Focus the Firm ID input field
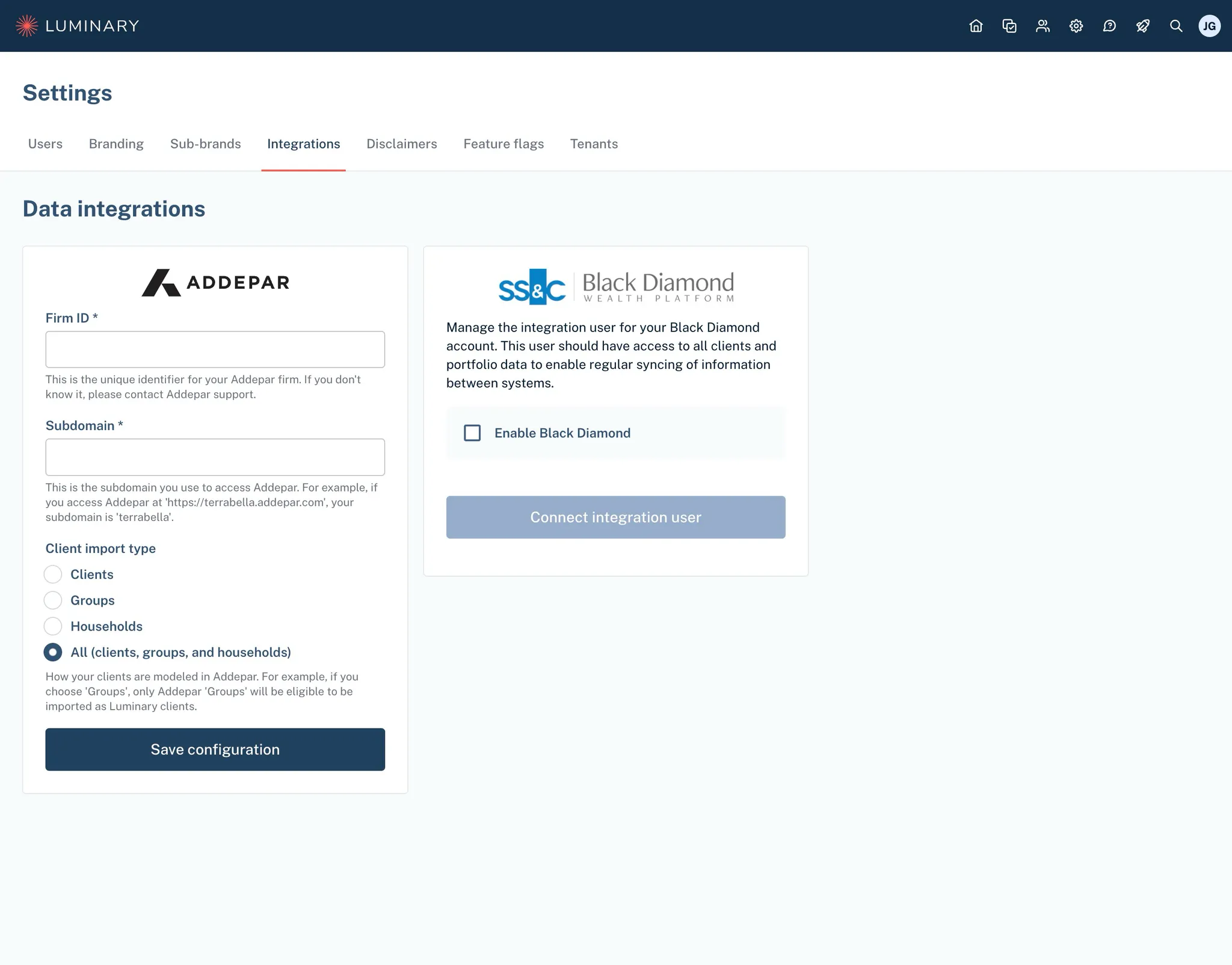1232x965 pixels. [215, 350]
